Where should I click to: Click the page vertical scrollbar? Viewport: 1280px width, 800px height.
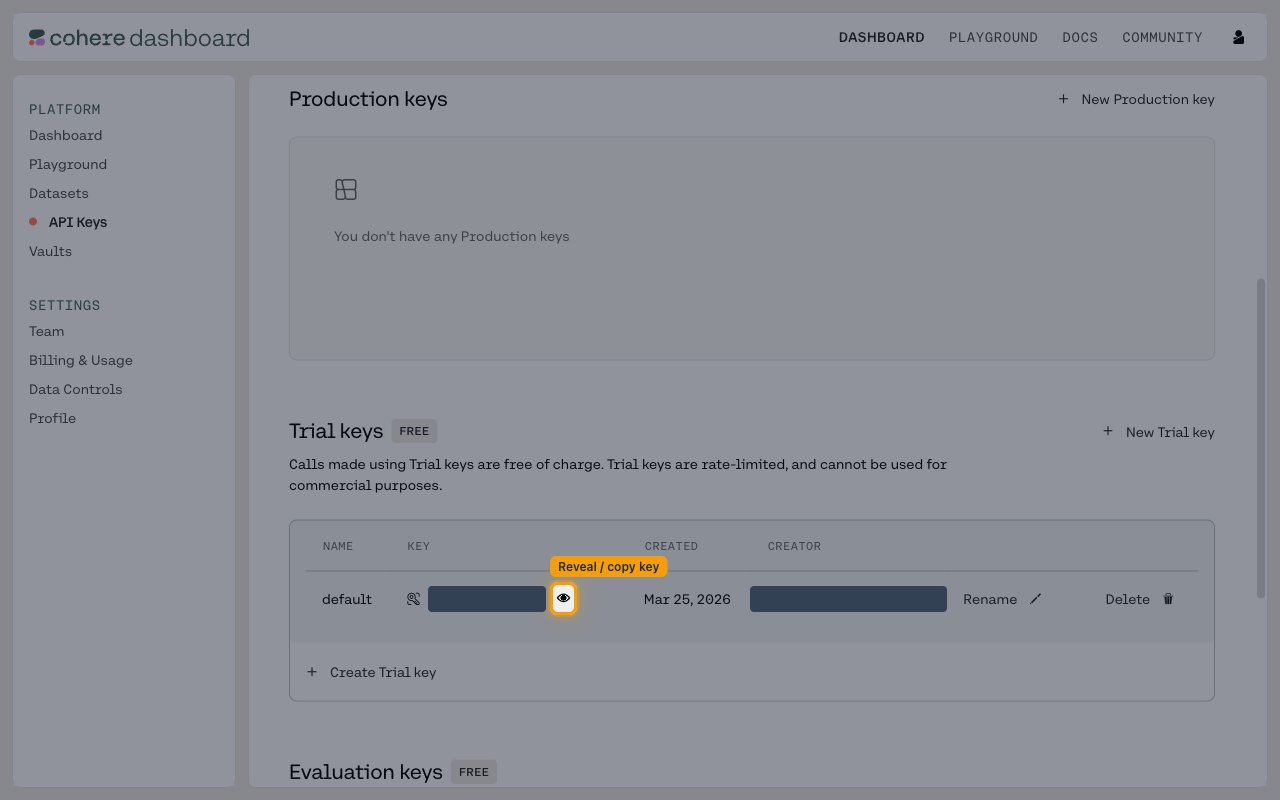1261,438
